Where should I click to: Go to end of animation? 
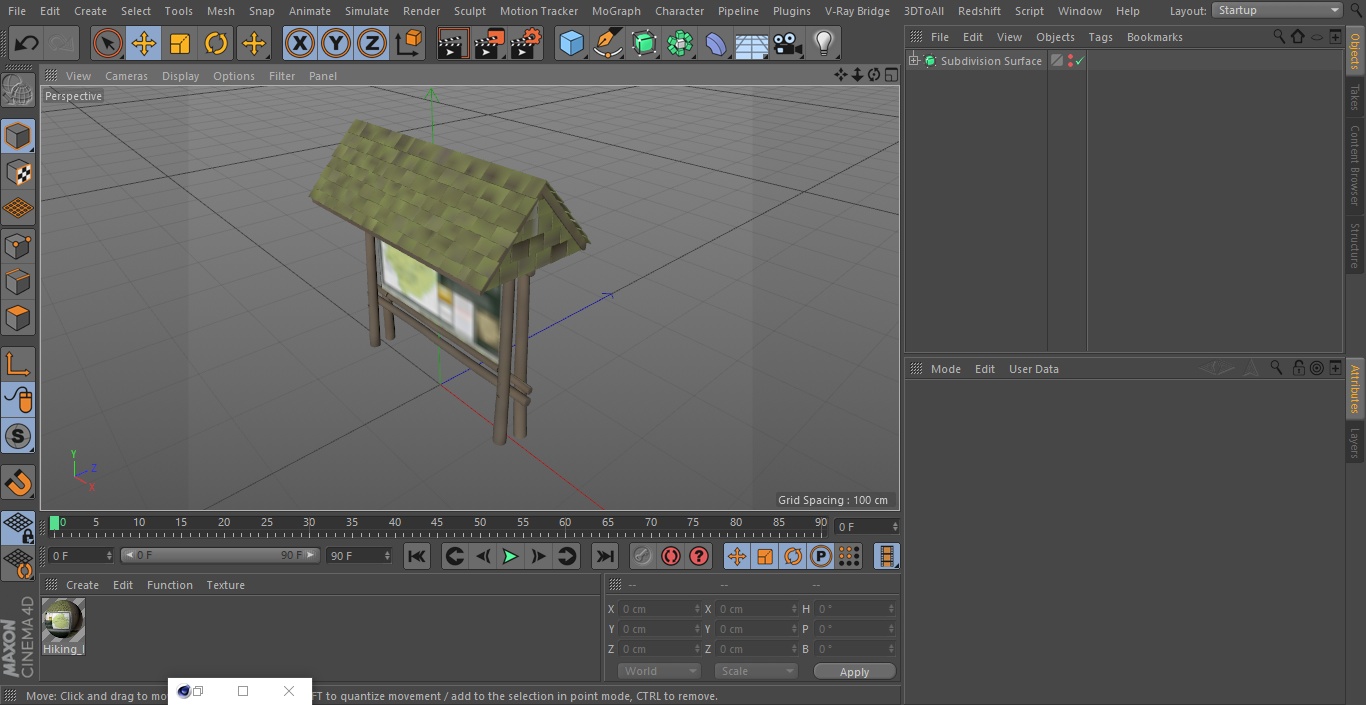coord(605,556)
